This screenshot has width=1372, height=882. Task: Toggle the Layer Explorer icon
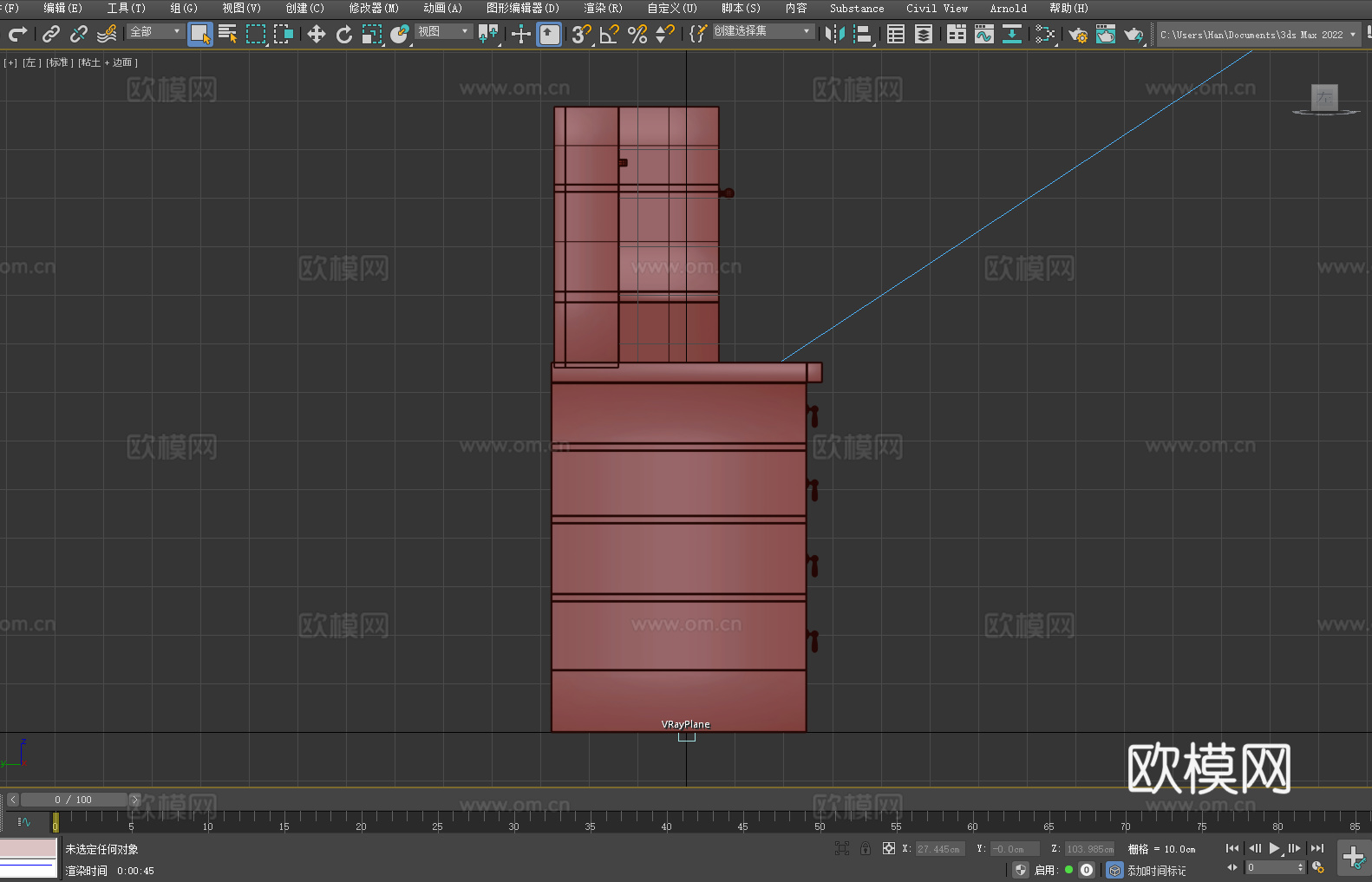click(x=924, y=34)
